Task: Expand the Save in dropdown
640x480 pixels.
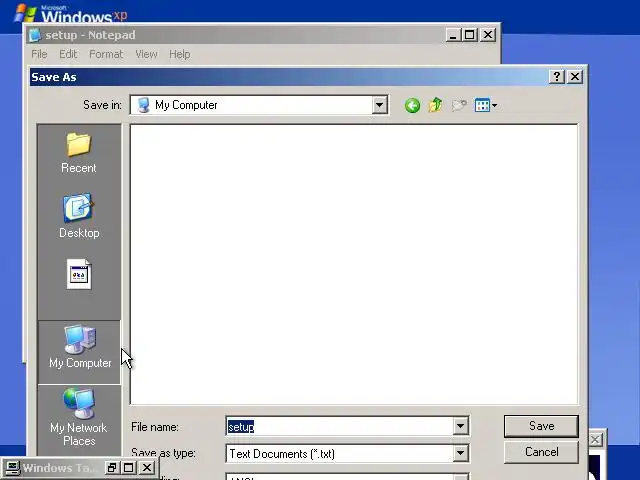Action: tap(379, 105)
